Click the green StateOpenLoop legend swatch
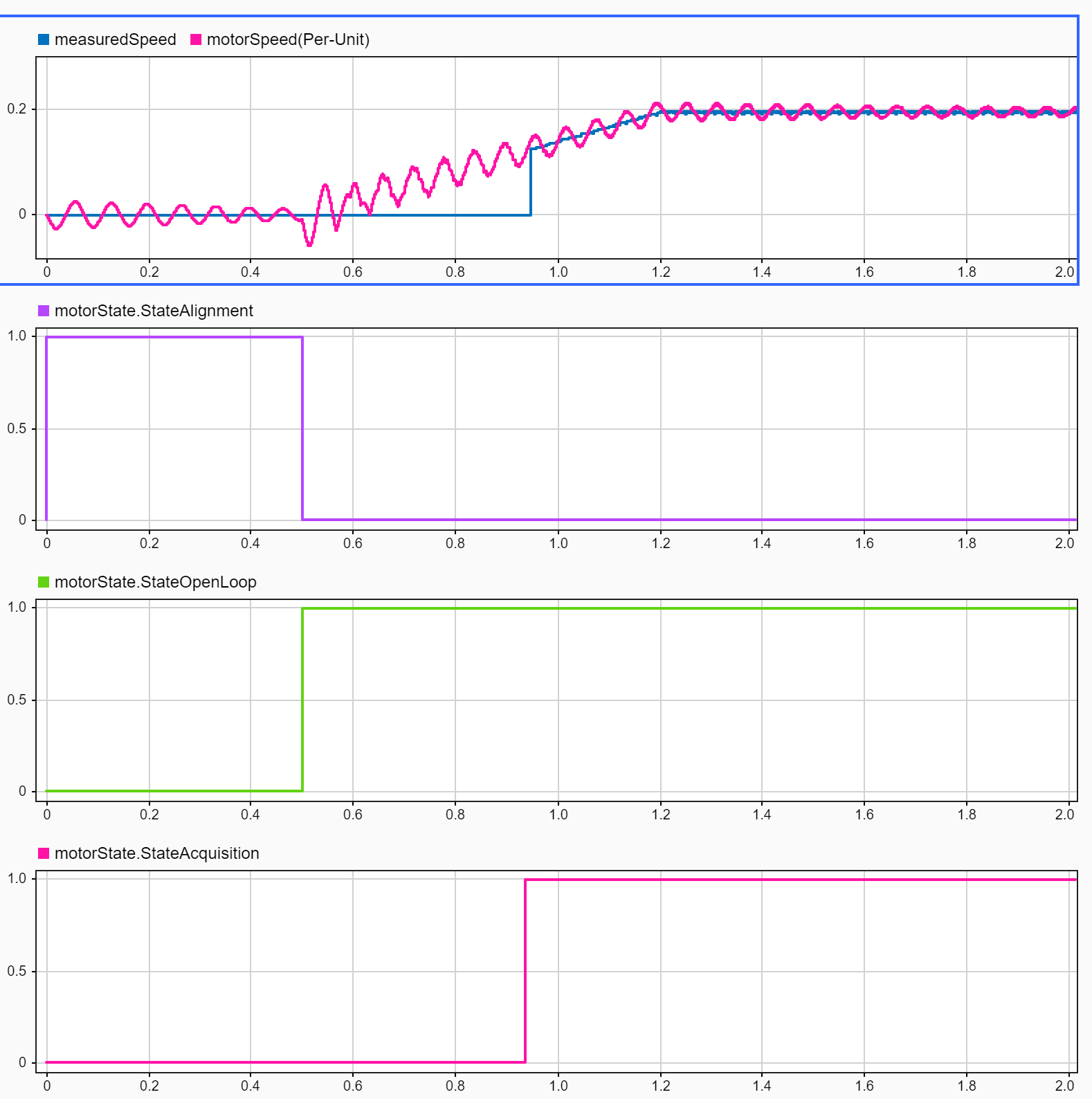Viewport: 1092px width, 1099px height. click(x=44, y=582)
